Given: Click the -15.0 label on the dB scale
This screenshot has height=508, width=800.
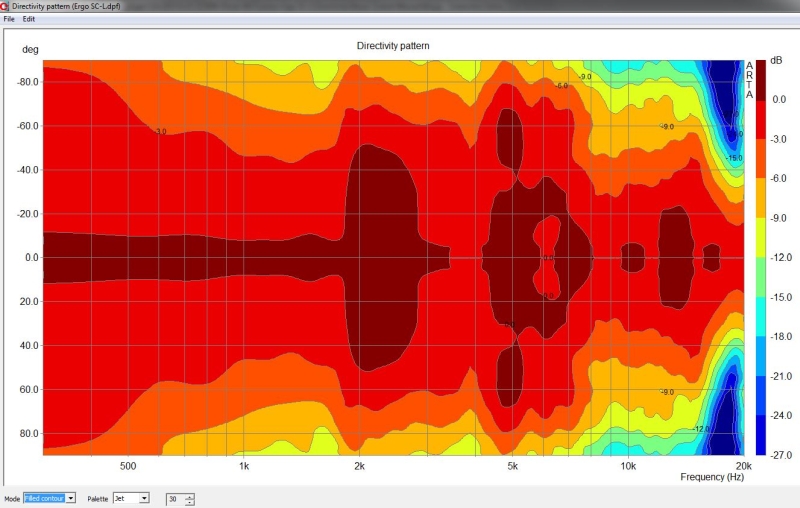Looking at the screenshot, I should [781, 297].
